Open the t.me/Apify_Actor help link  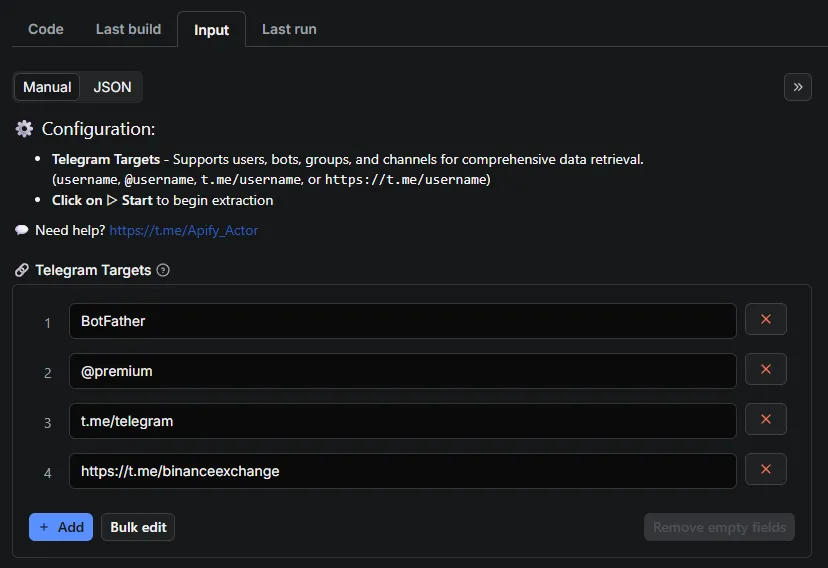[184, 230]
